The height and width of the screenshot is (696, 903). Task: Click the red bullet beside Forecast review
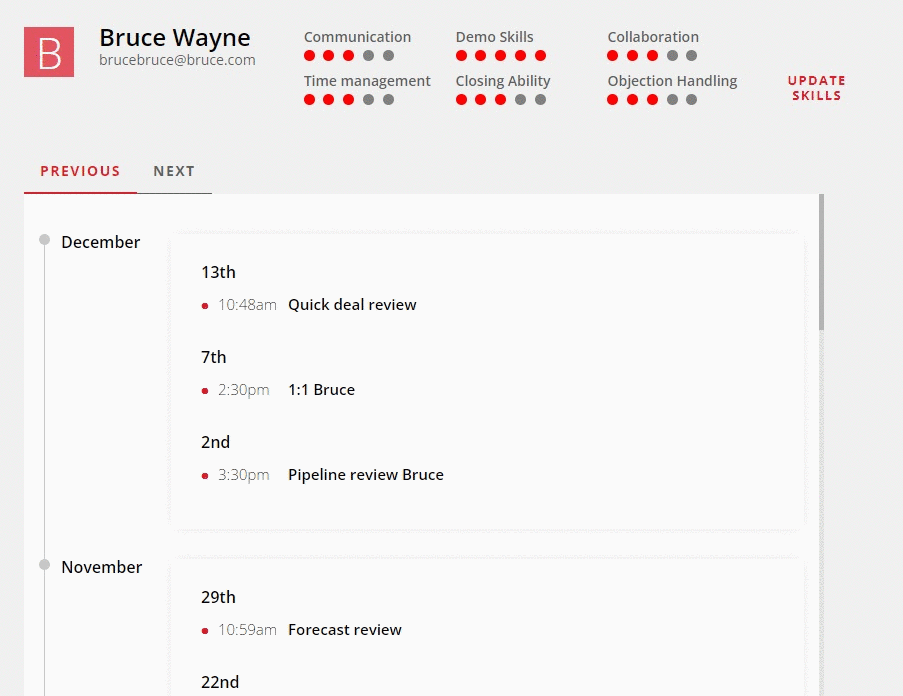204,631
